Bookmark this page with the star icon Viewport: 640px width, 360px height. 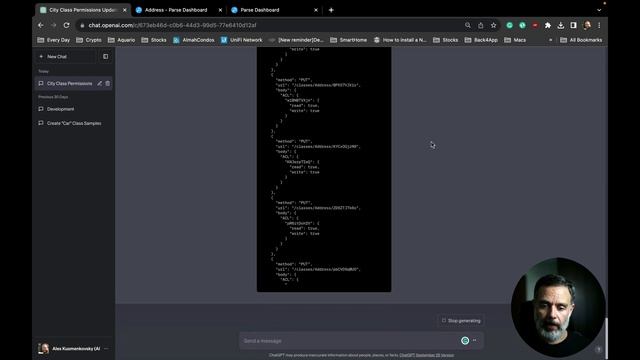tap(493, 25)
